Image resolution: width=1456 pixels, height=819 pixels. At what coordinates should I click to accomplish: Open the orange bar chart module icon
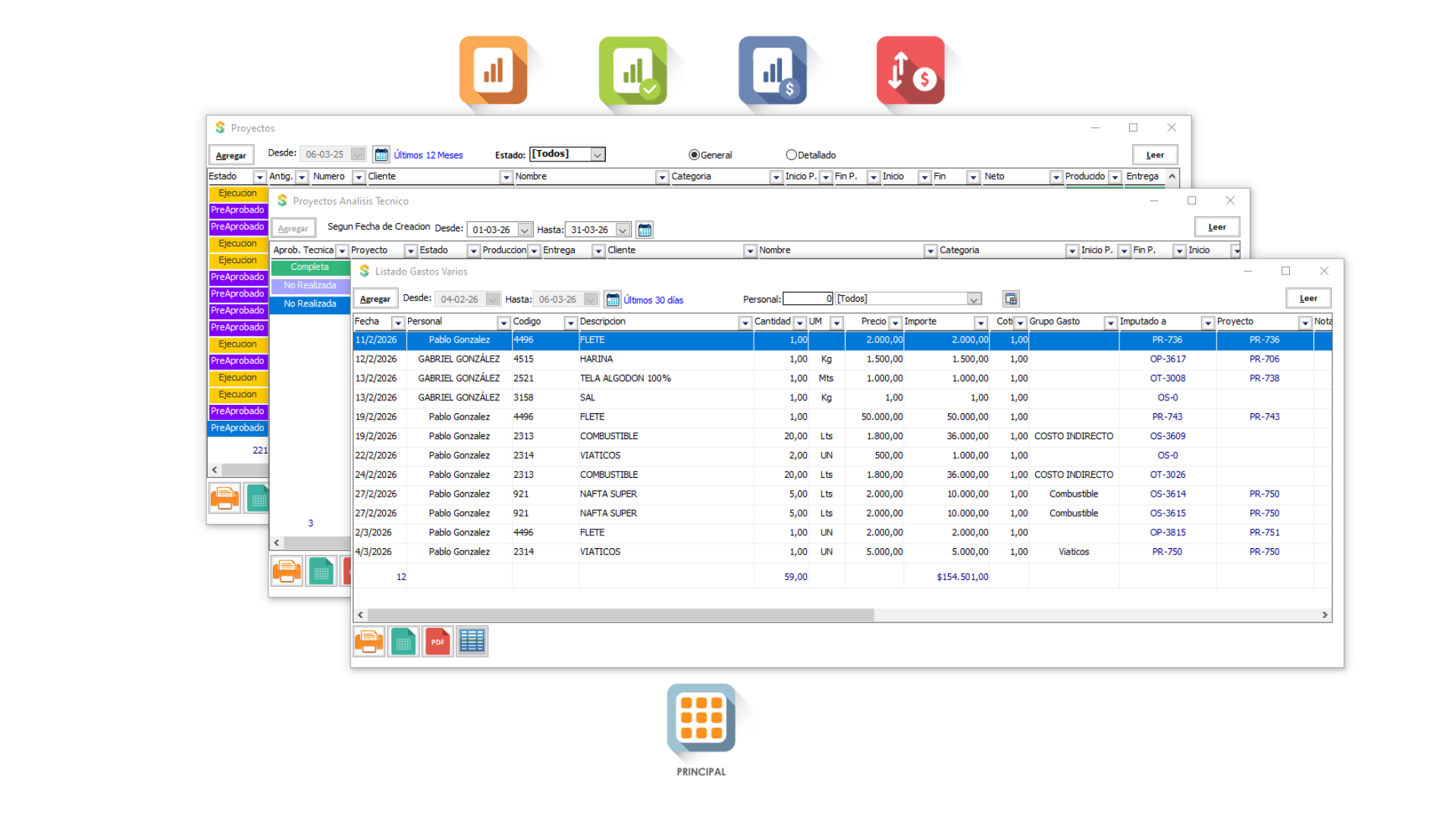tap(493, 70)
